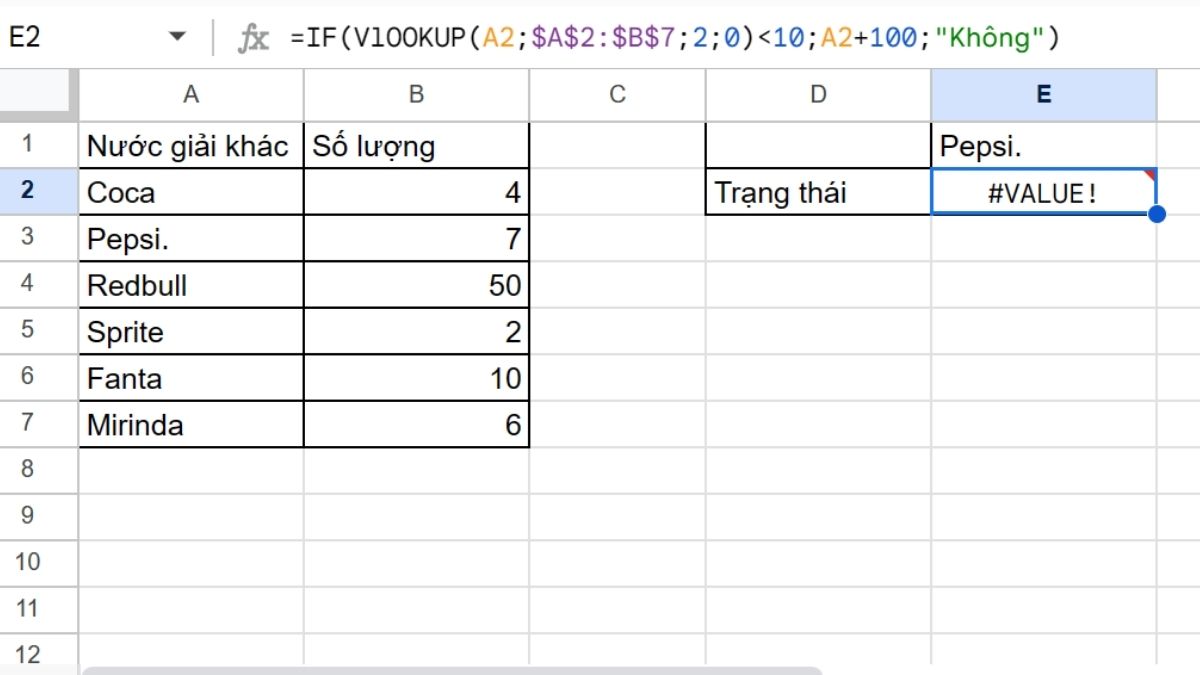The image size is (1200, 675).
Task: Click into the formula bar text
Action: tap(675, 38)
